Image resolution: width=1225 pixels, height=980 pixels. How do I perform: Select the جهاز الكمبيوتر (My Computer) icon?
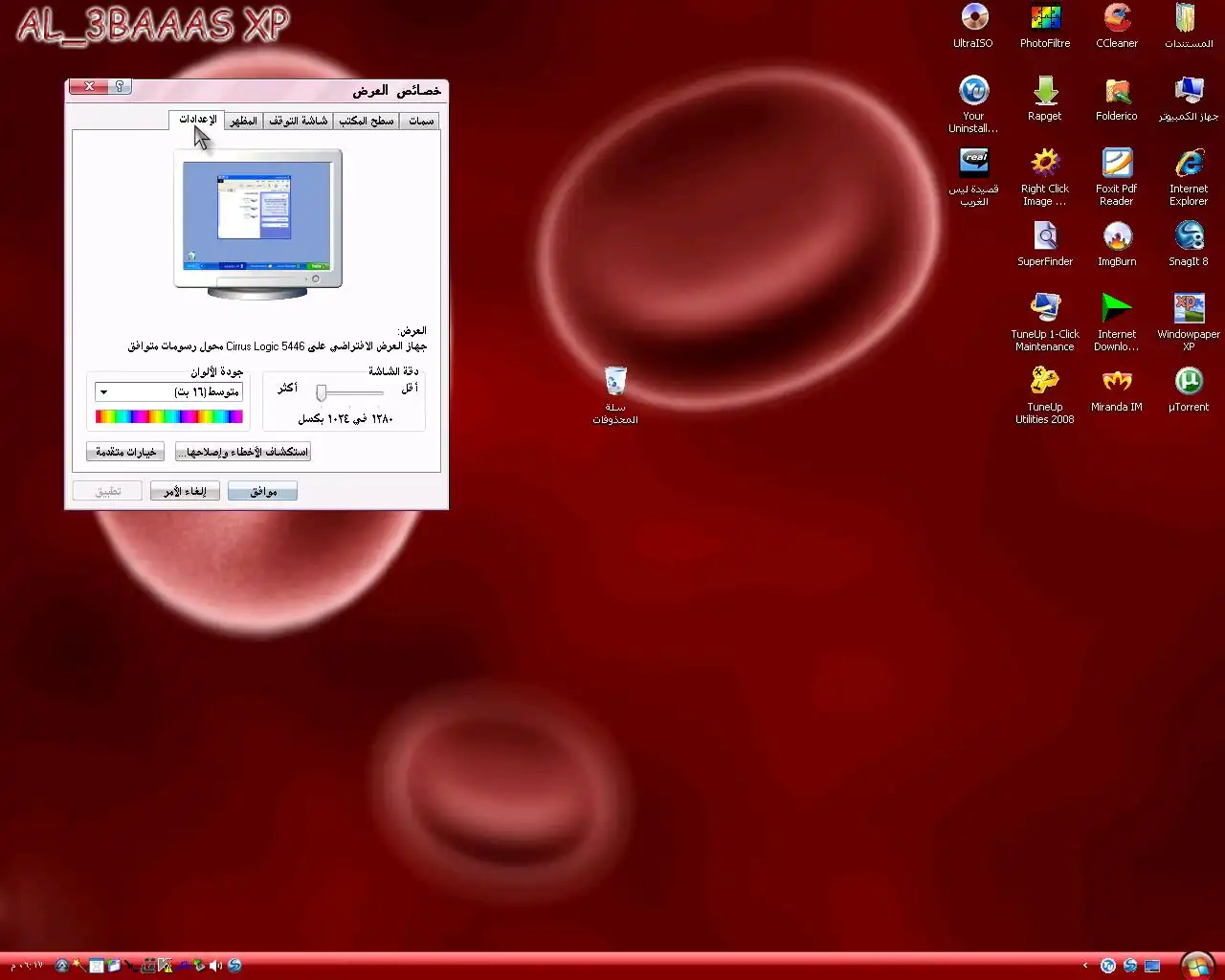(x=1189, y=99)
